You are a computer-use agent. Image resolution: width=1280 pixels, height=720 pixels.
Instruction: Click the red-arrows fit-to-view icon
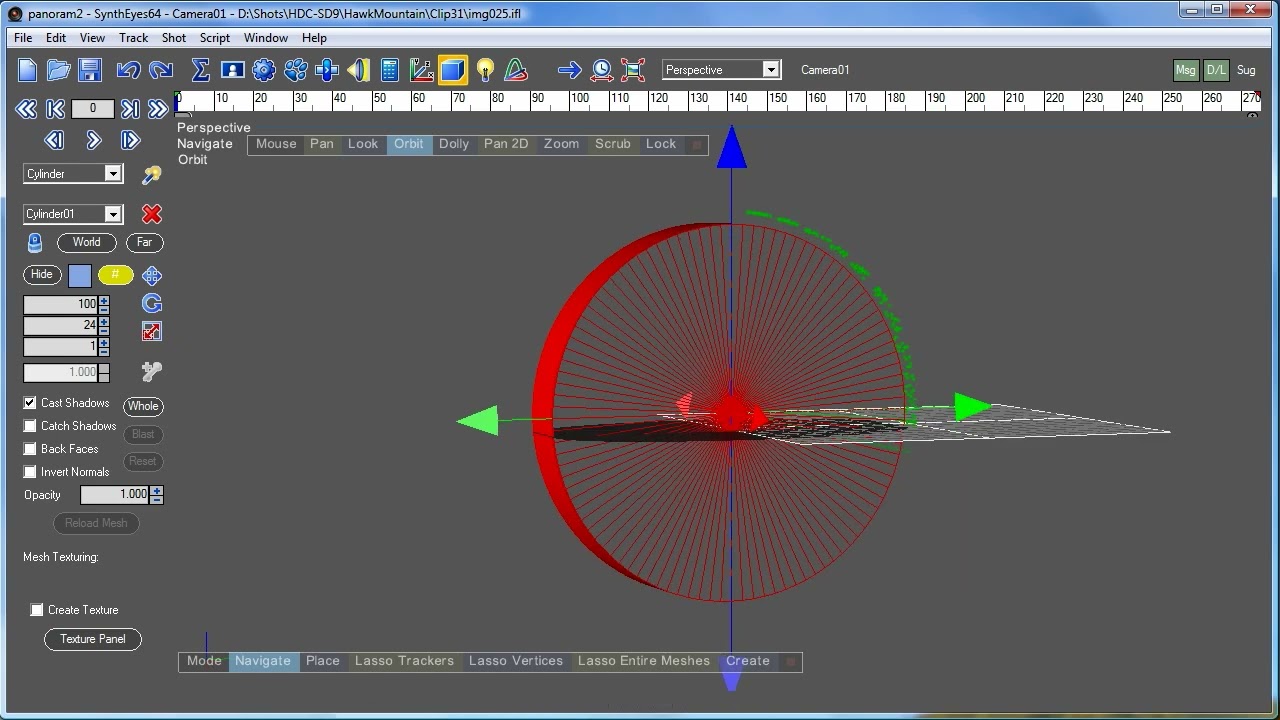click(633, 70)
